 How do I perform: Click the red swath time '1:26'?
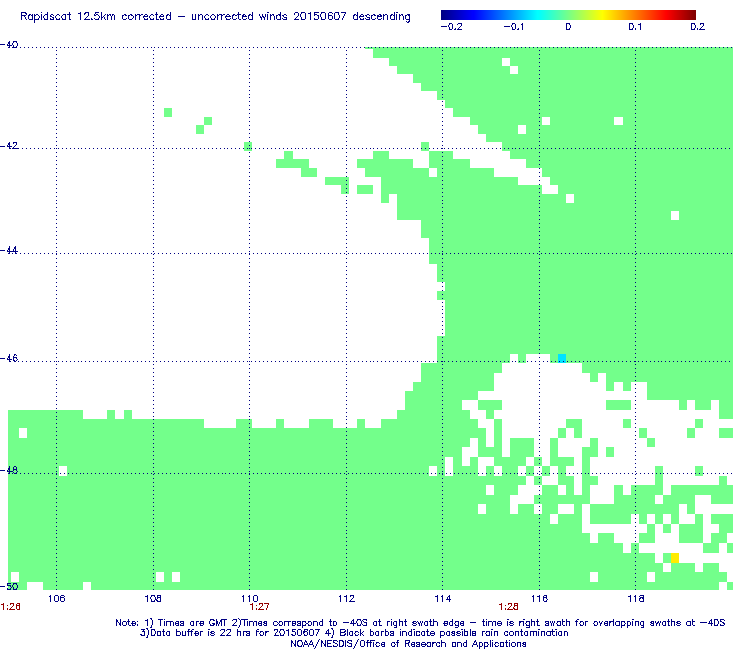(10, 607)
